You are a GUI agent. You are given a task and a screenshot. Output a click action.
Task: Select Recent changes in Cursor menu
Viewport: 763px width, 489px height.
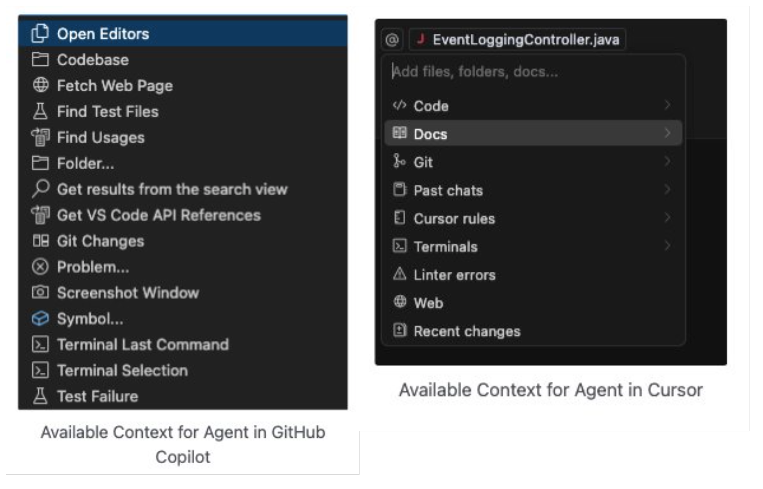coord(533,331)
